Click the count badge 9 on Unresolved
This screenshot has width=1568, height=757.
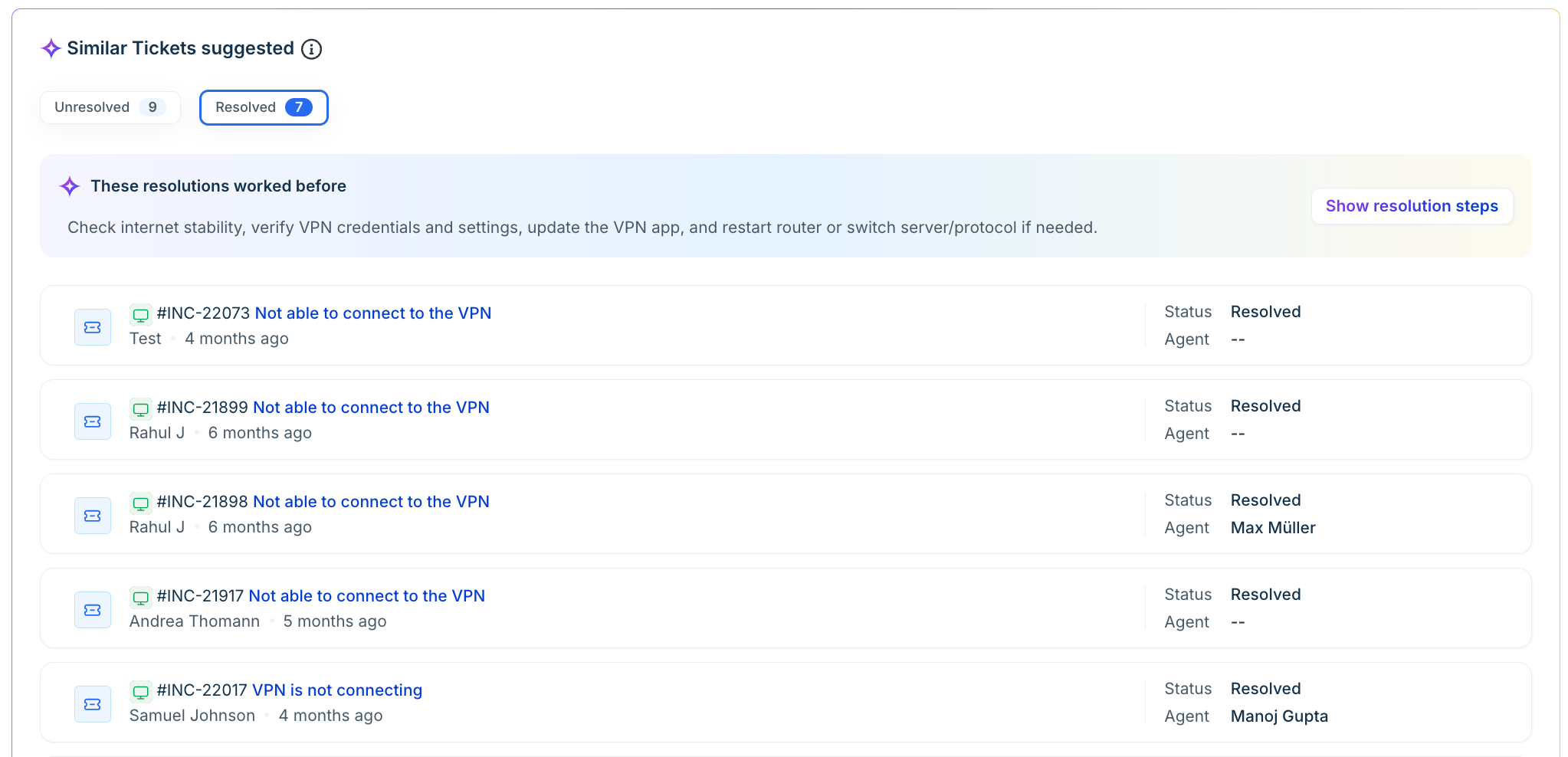(x=153, y=107)
